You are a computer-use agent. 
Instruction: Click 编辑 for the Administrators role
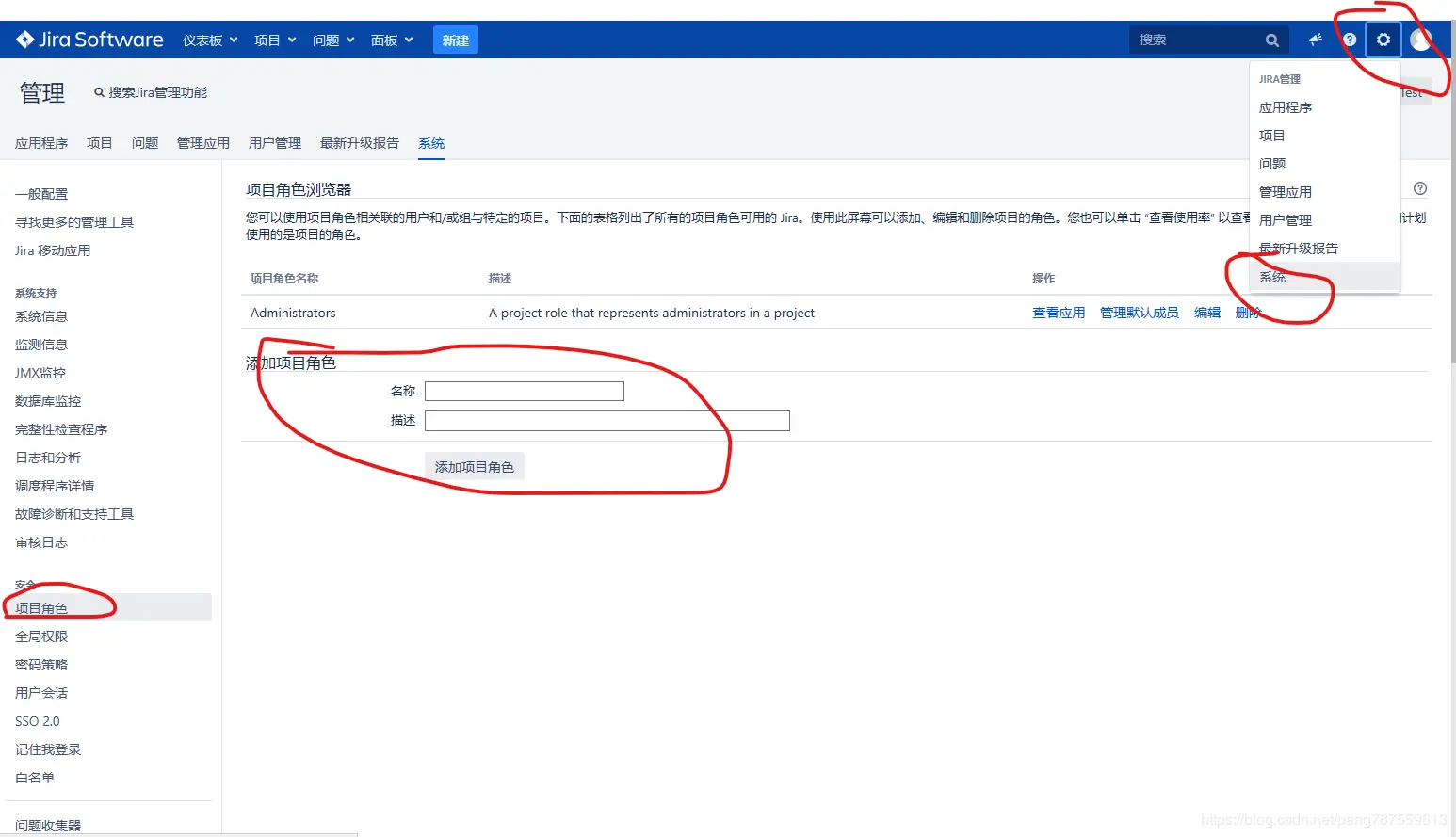tap(1206, 312)
